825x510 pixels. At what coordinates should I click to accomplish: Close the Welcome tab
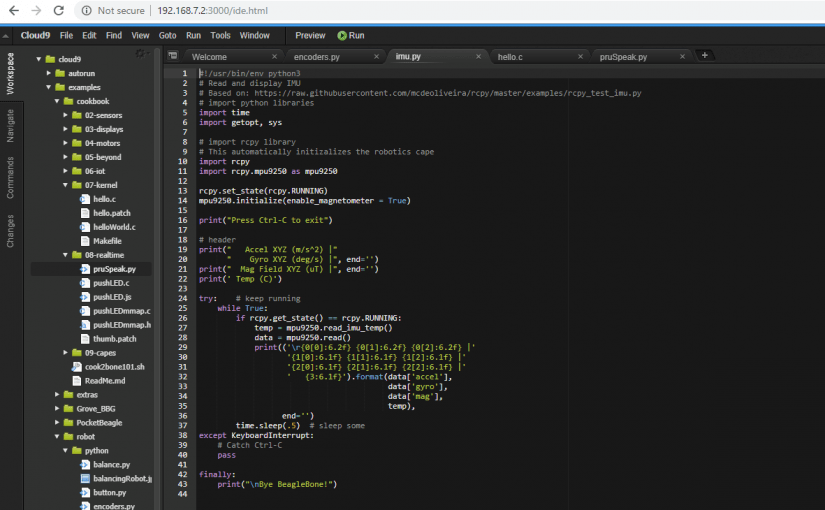click(x=274, y=56)
